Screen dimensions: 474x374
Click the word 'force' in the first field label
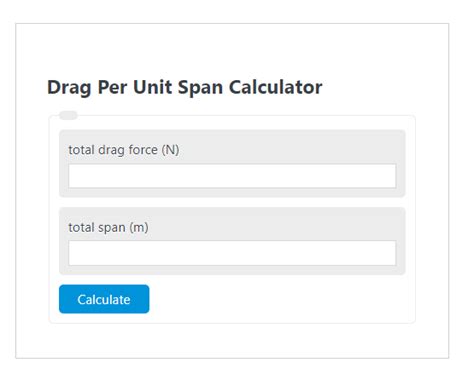143,150
